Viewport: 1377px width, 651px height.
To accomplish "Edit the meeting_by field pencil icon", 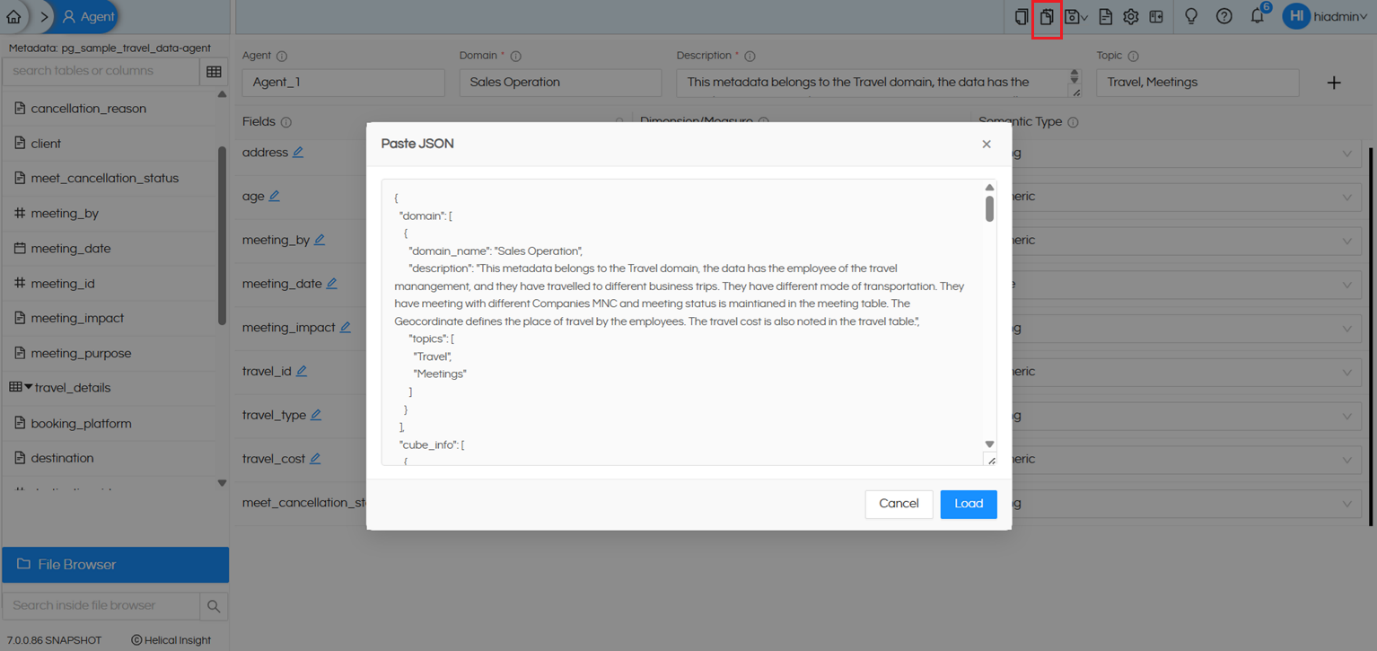I will click(x=320, y=240).
